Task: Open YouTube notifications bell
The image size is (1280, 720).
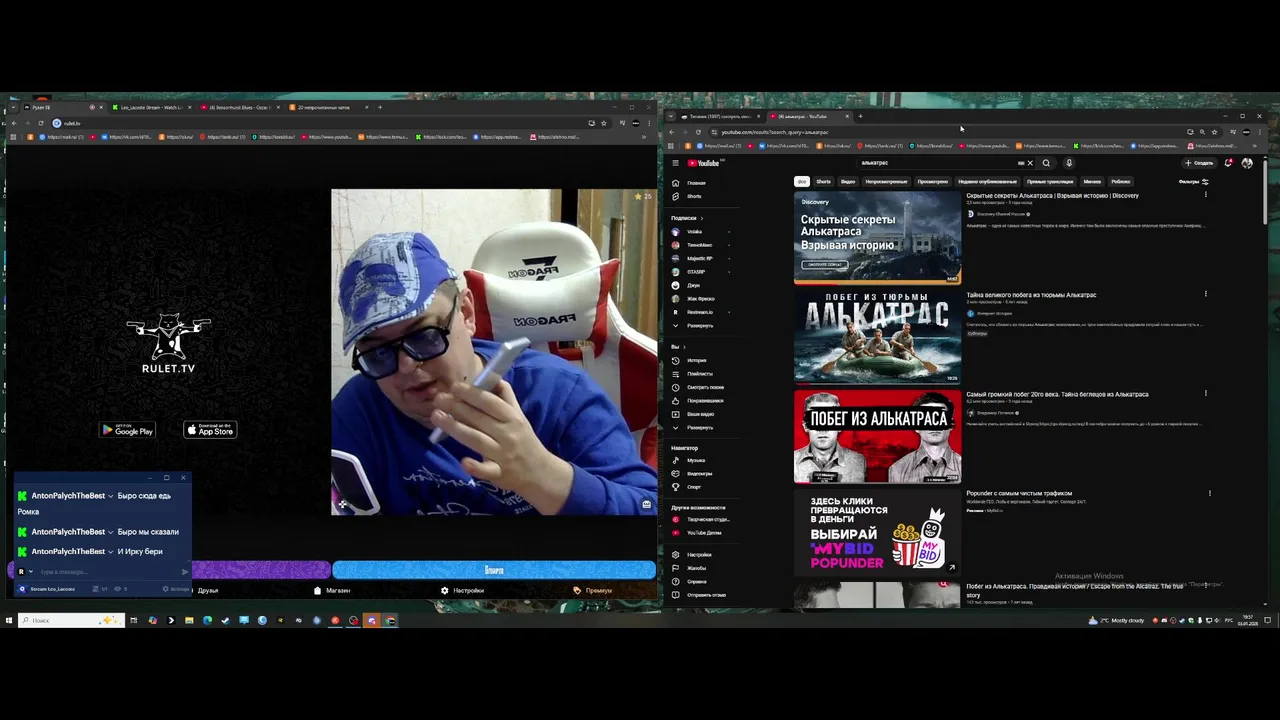Action: pyautogui.click(x=1228, y=163)
